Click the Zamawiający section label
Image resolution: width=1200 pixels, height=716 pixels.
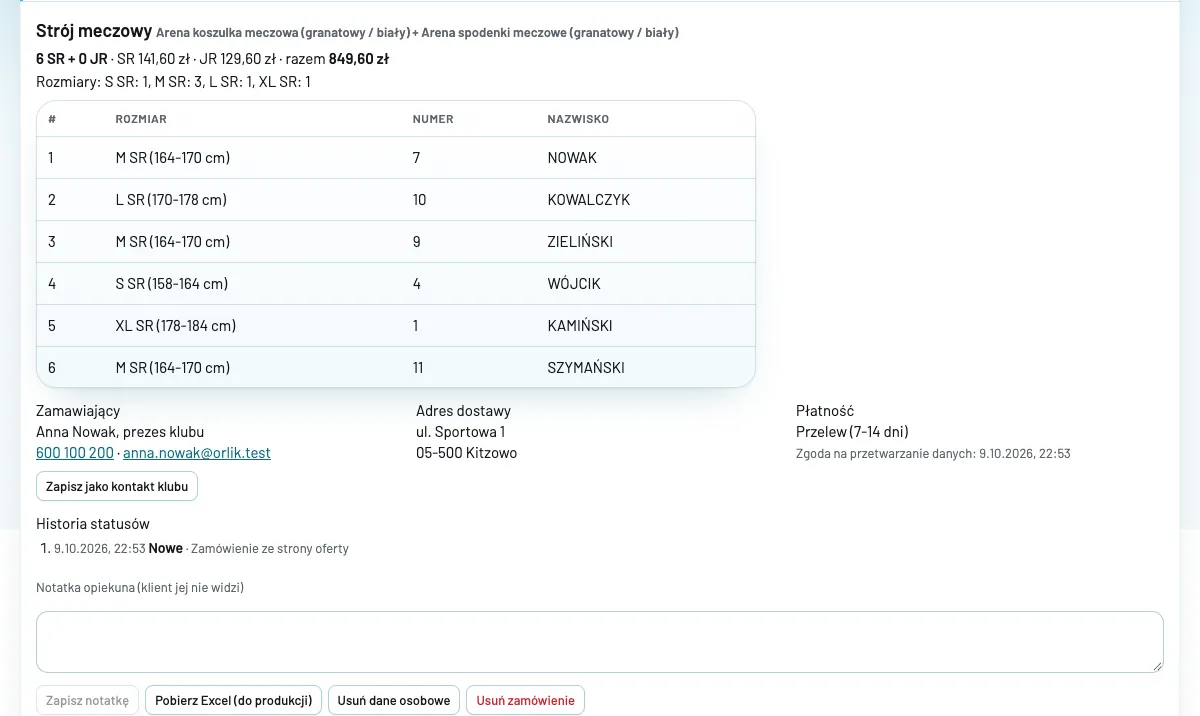click(78, 411)
